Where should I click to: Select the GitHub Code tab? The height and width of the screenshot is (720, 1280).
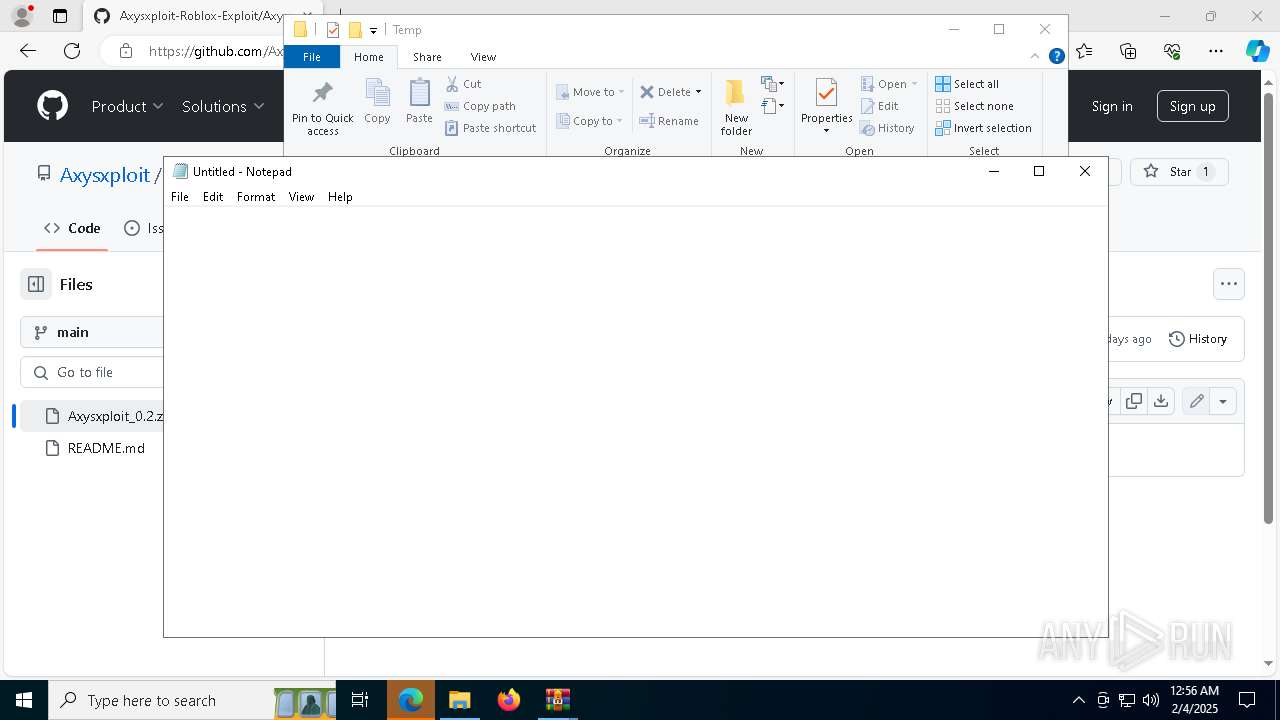[x=72, y=228]
